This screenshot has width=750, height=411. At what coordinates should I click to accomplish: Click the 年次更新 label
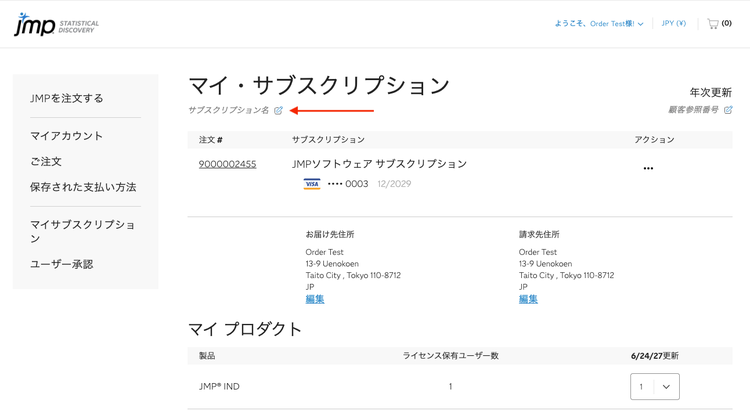(x=711, y=92)
